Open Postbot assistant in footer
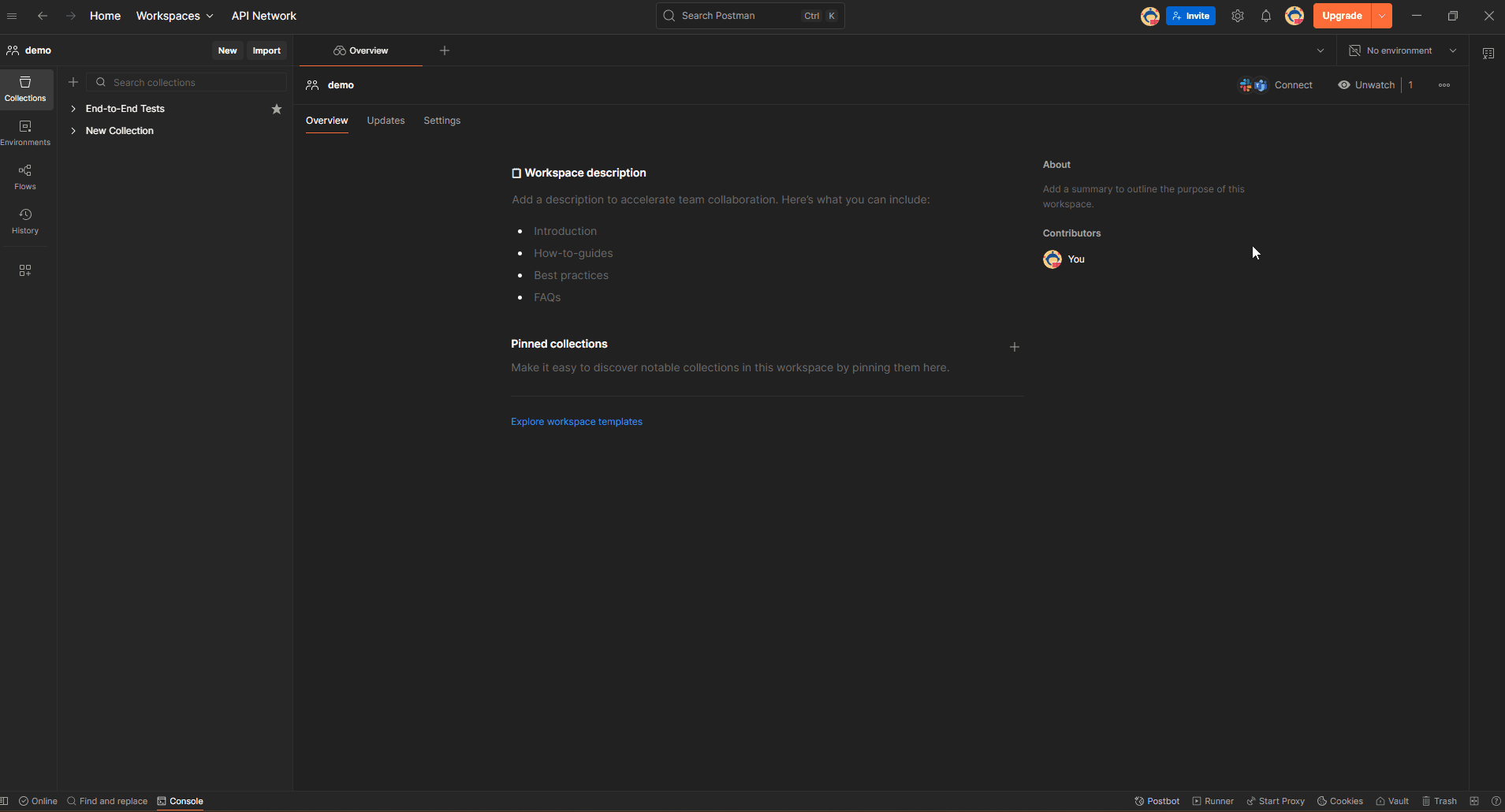The image size is (1505, 812). [1157, 801]
